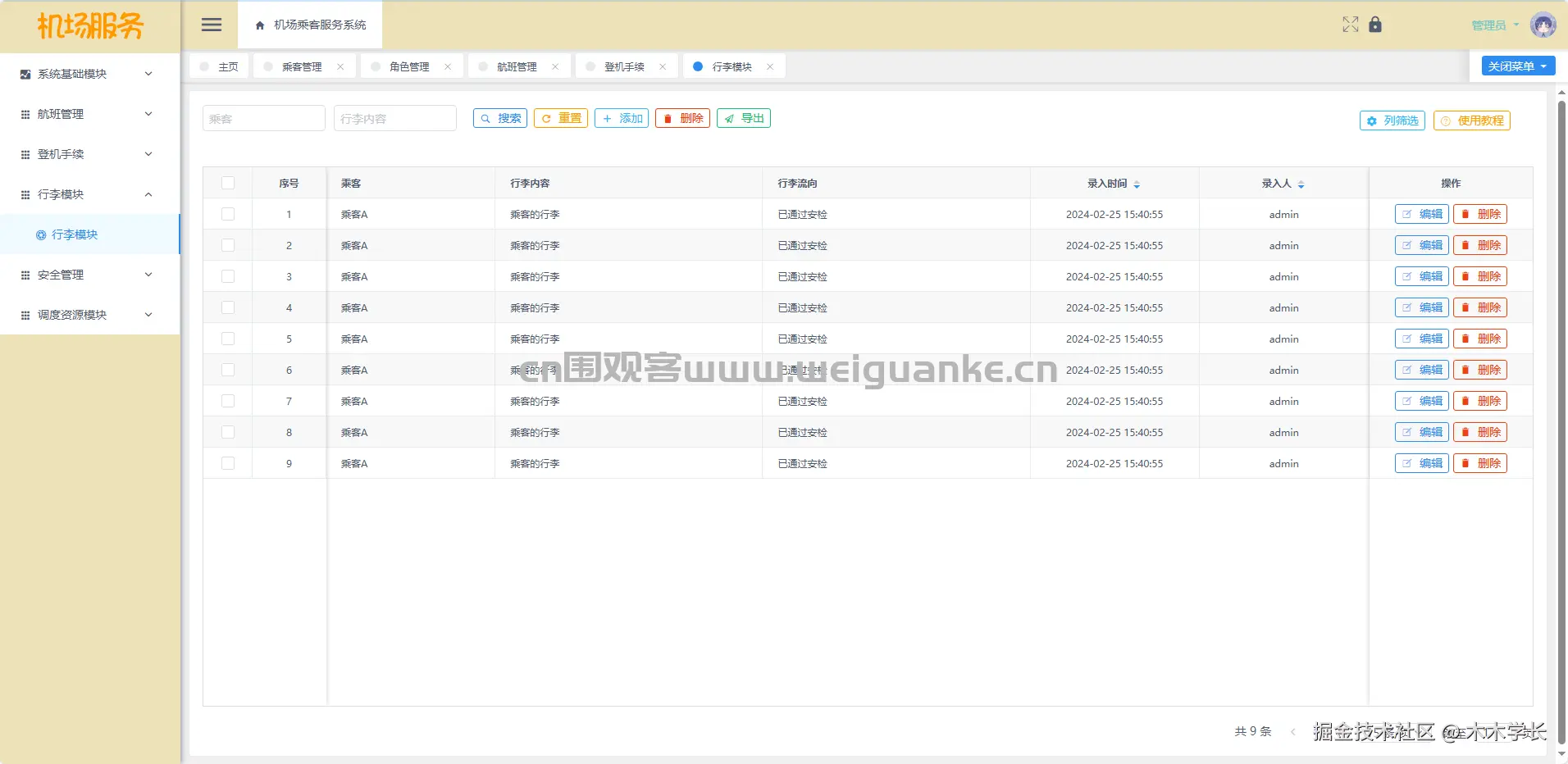This screenshot has width=1568, height=764.
Task: Edit row 9 with 编辑 button
Action: (1422, 464)
